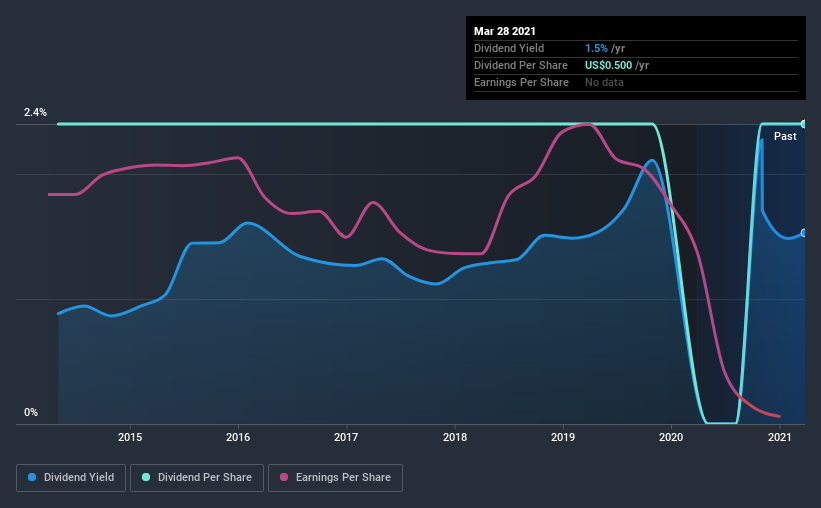Click the blue Dividend Yield legend dot
Screen dimensions: 821x508
tap(32, 477)
